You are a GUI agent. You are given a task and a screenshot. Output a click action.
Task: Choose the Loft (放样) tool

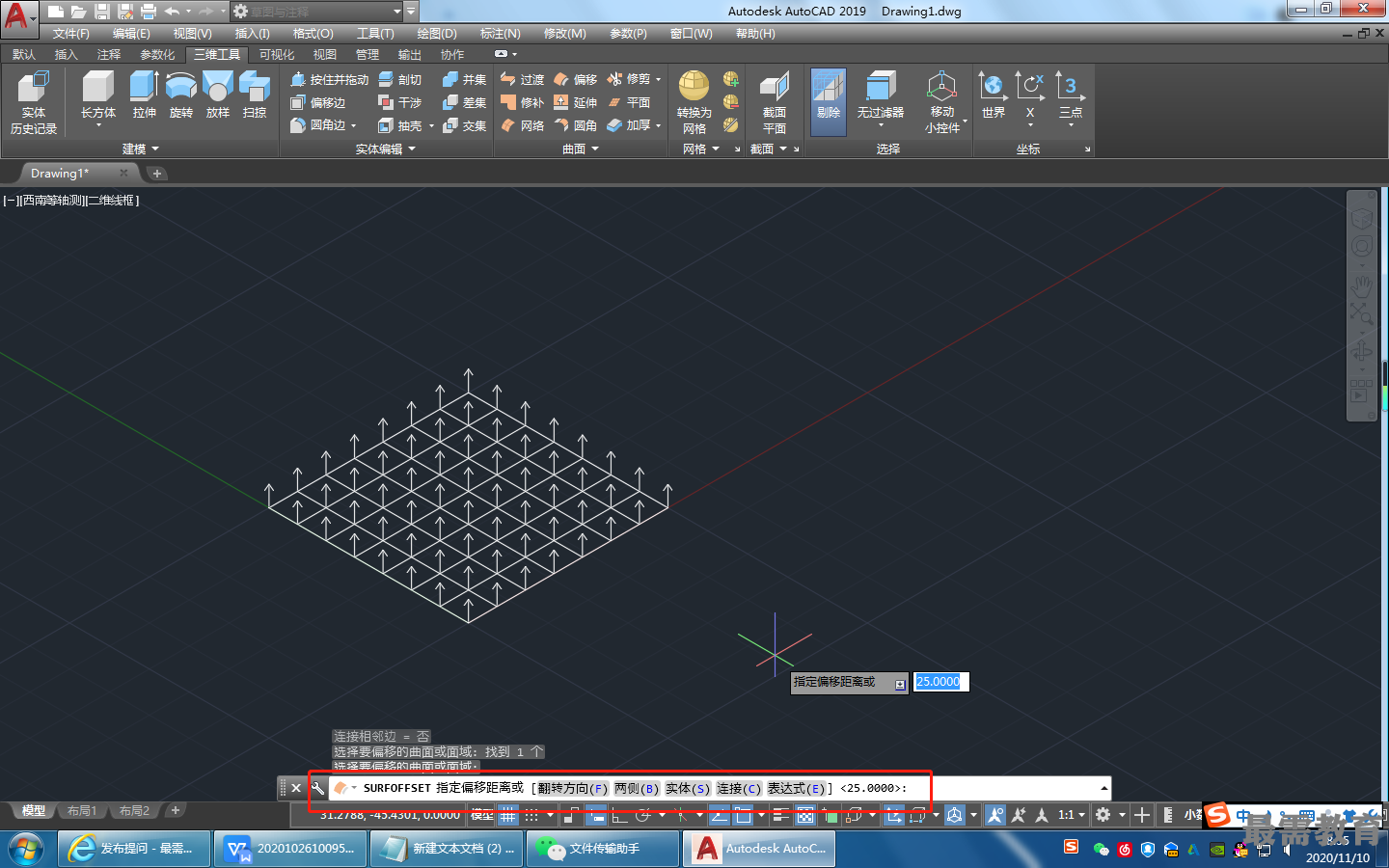[218, 95]
